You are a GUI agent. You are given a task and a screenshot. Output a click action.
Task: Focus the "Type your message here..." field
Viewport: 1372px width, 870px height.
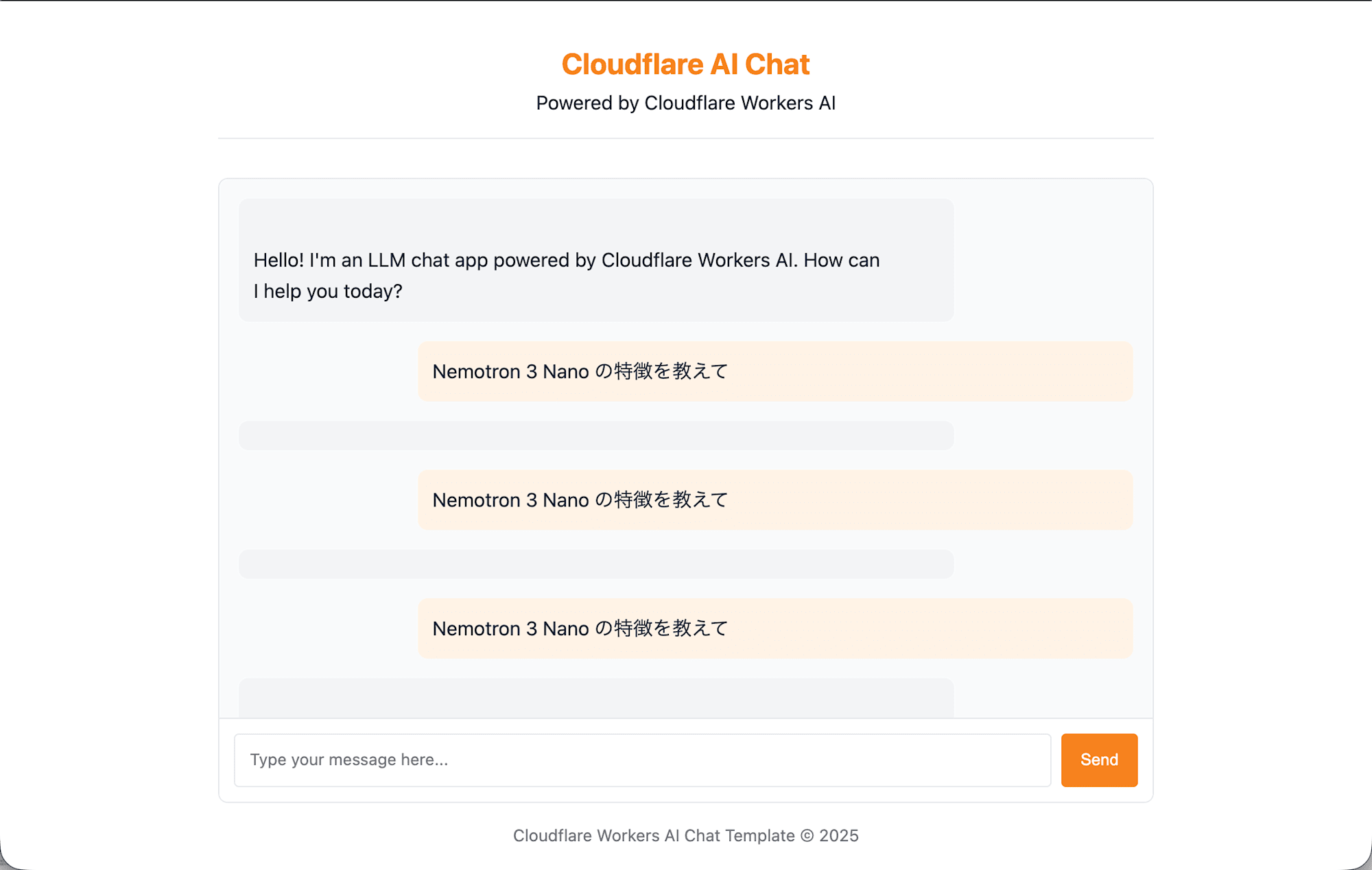coord(642,760)
